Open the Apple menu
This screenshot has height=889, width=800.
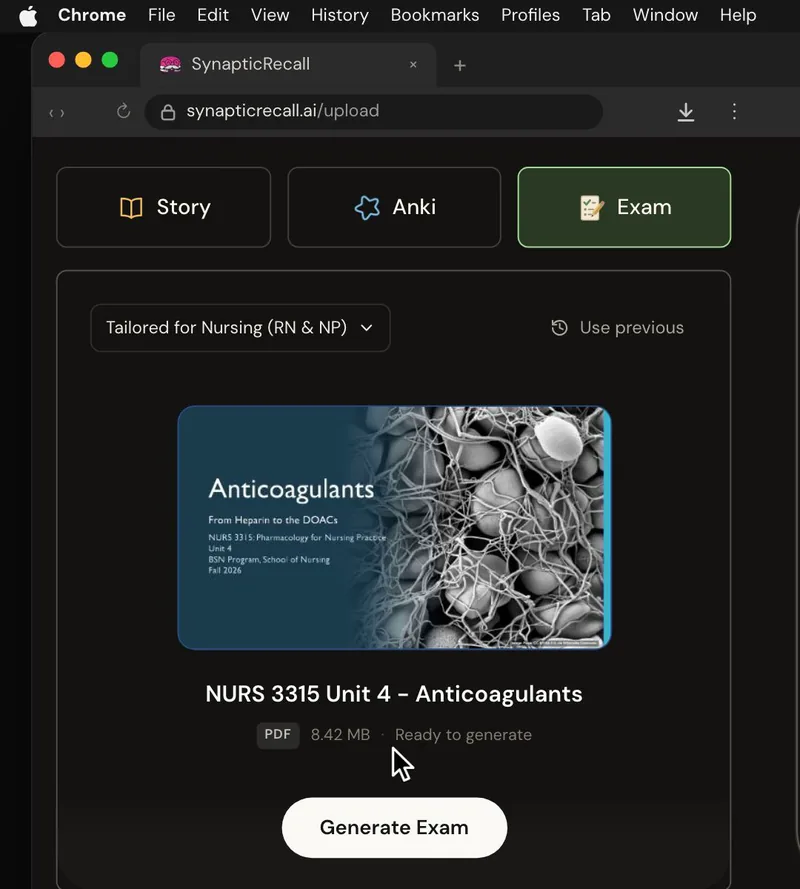coord(28,16)
